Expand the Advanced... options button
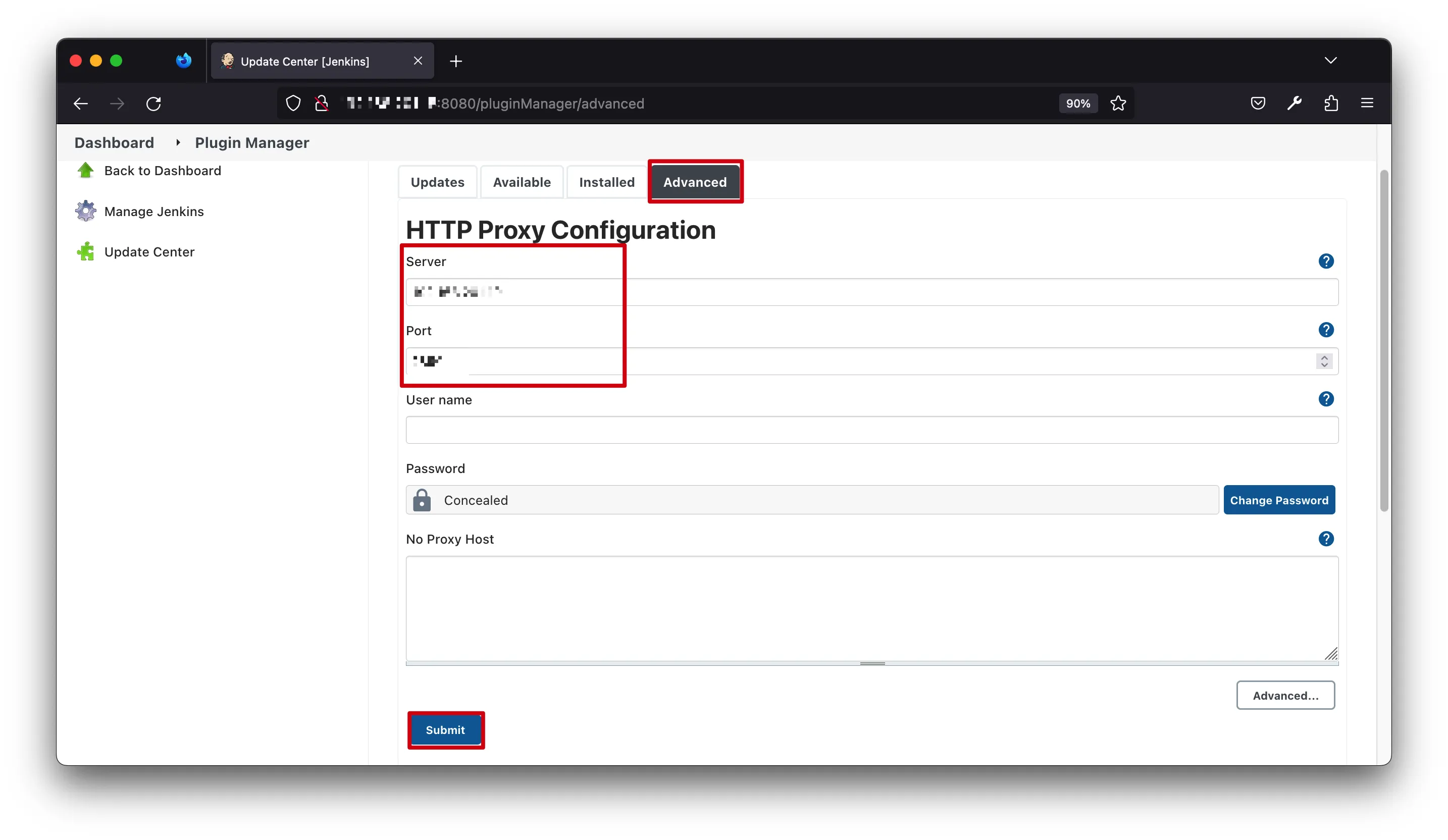This screenshot has width=1448, height=840. pos(1285,695)
